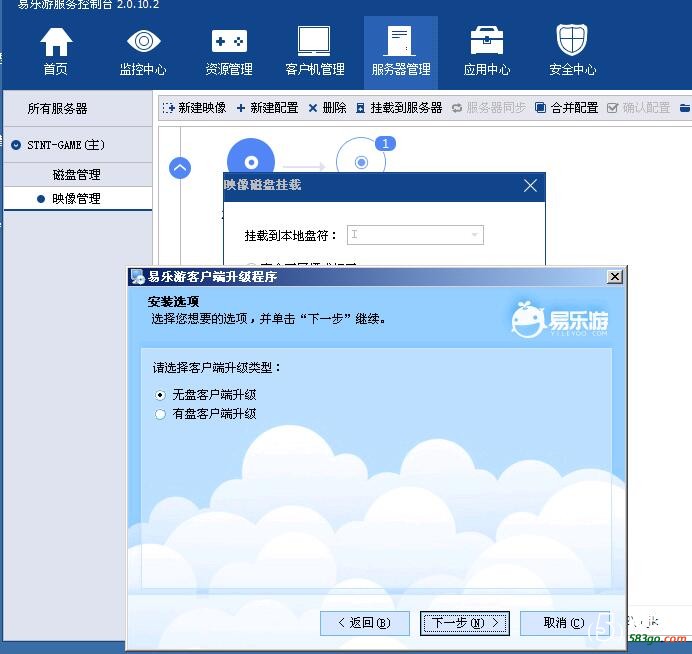Click 新建配置 plus button
The image size is (692, 654).
pos(267,108)
